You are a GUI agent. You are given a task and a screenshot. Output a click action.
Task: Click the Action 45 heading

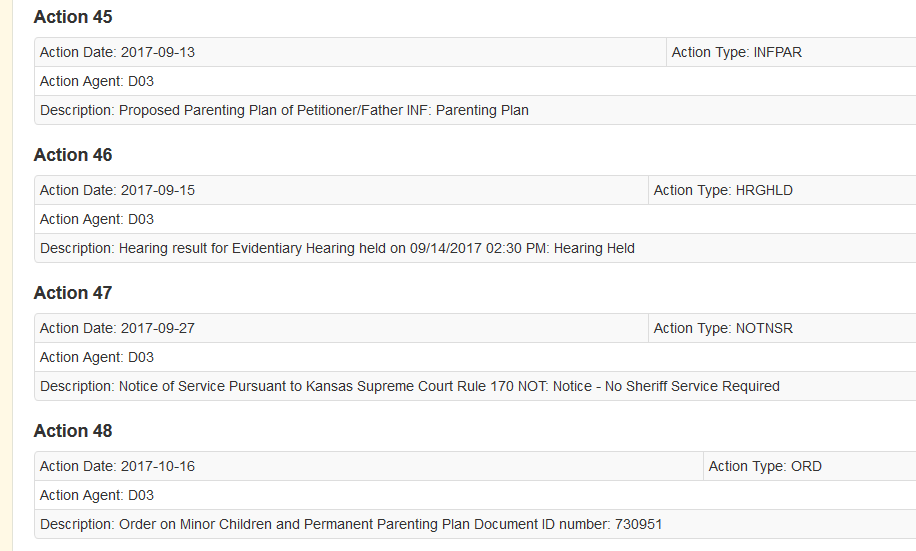(73, 17)
